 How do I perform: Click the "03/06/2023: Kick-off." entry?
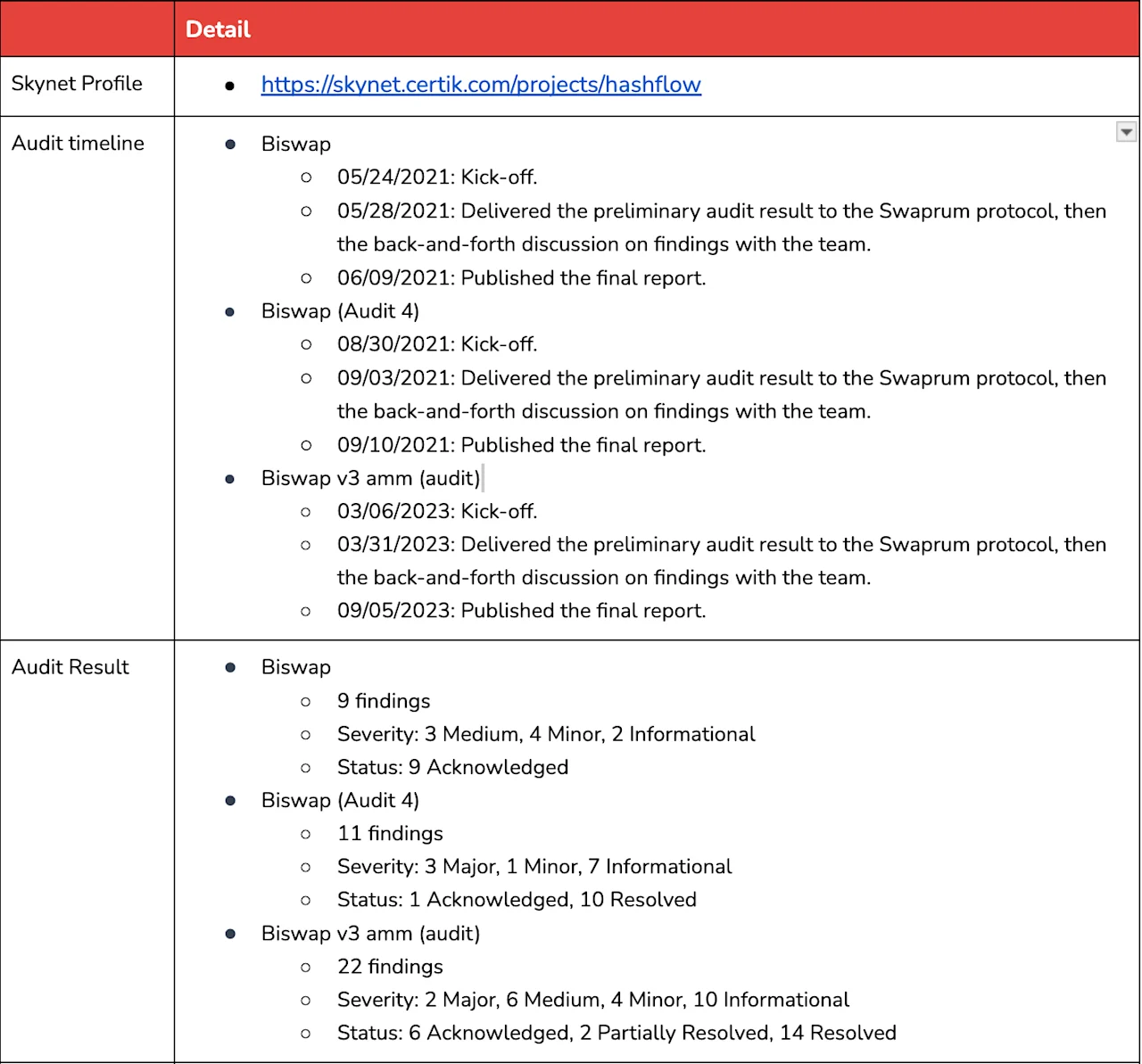point(437,512)
